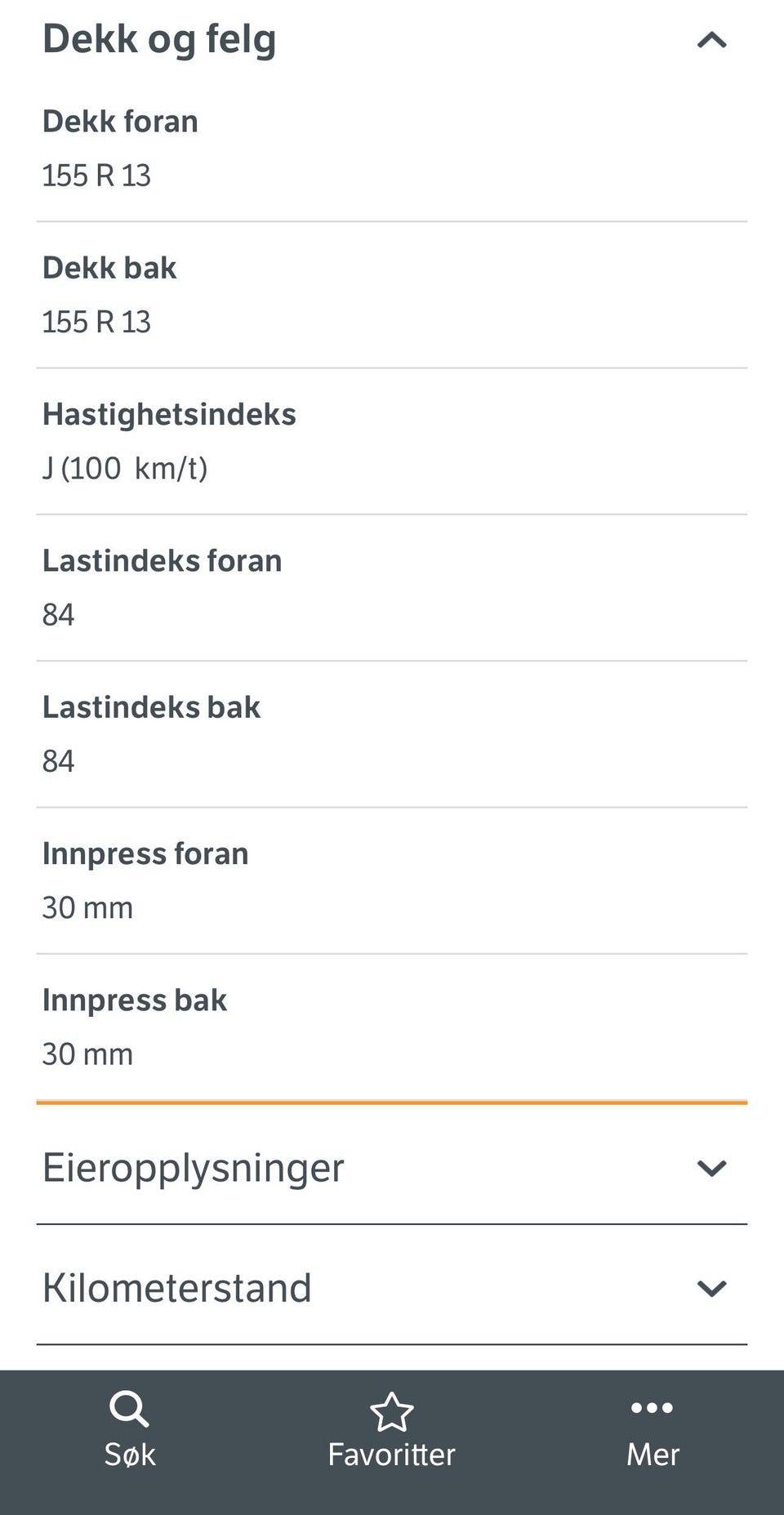This screenshot has width=784, height=1515.
Task: Expand Kilometerstand chevron arrow
Action: (x=711, y=1288)
